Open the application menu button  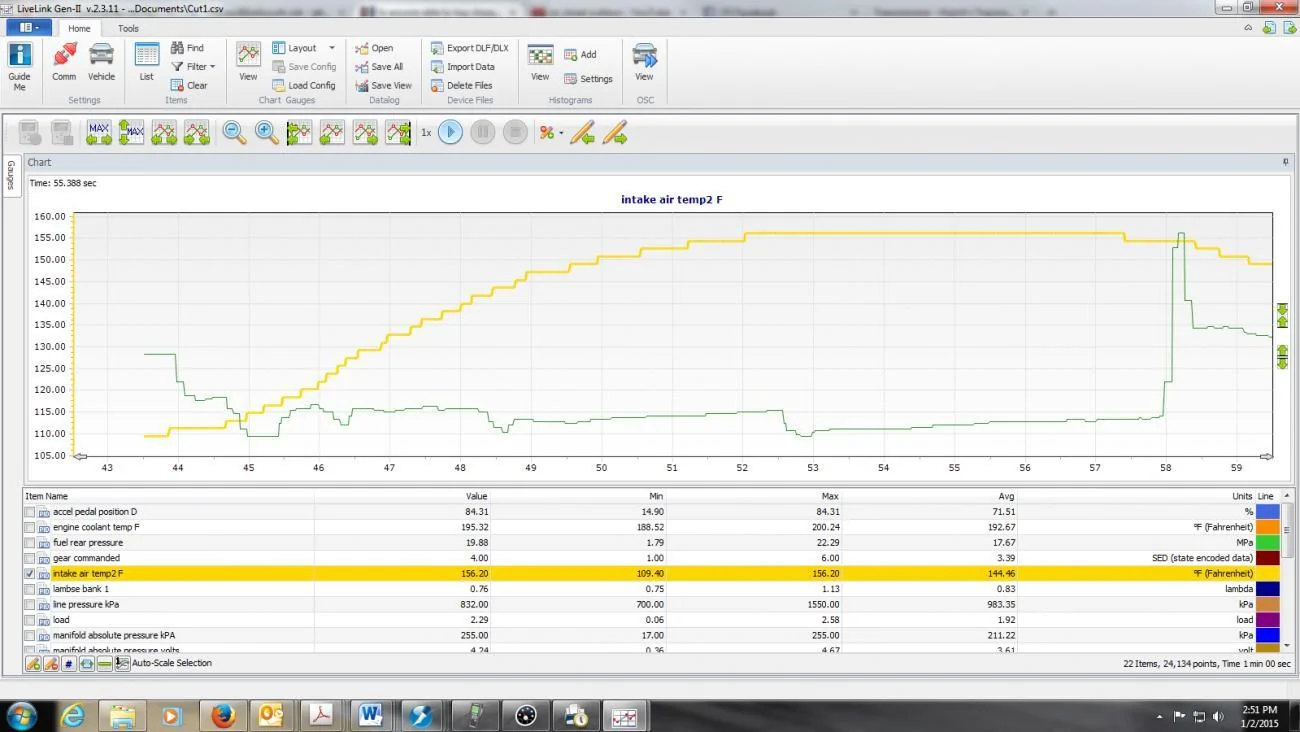(x=28, y=28)
